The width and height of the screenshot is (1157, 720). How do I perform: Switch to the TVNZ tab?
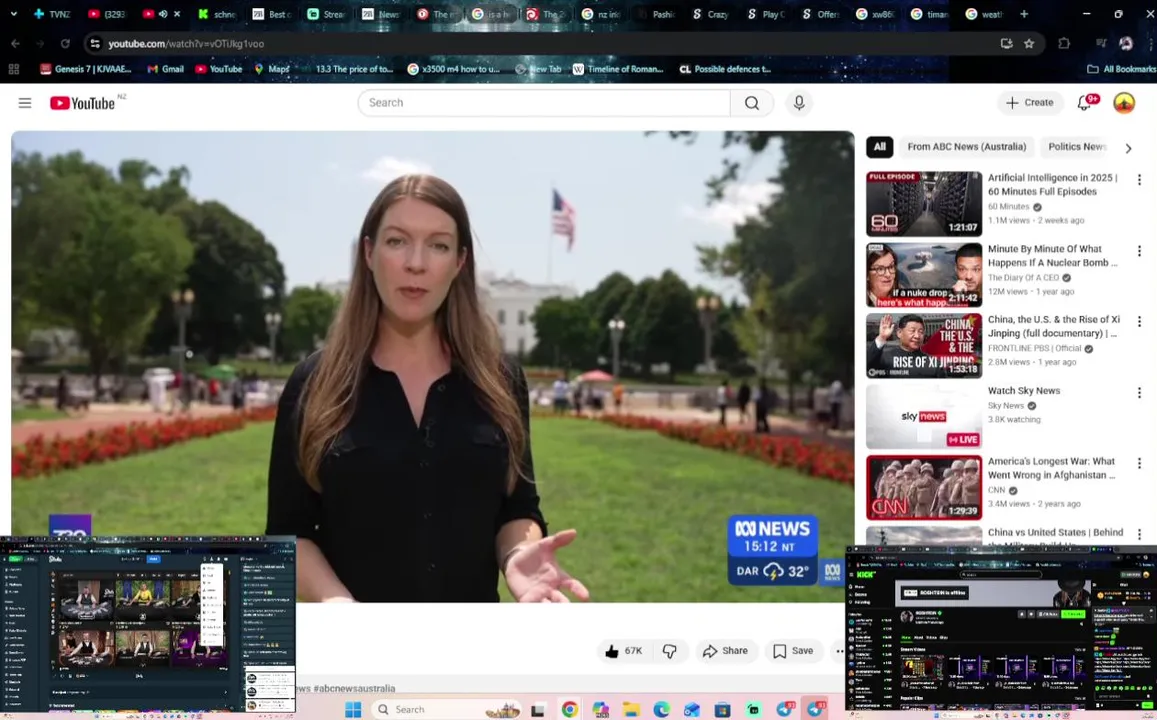pos(52,14)
